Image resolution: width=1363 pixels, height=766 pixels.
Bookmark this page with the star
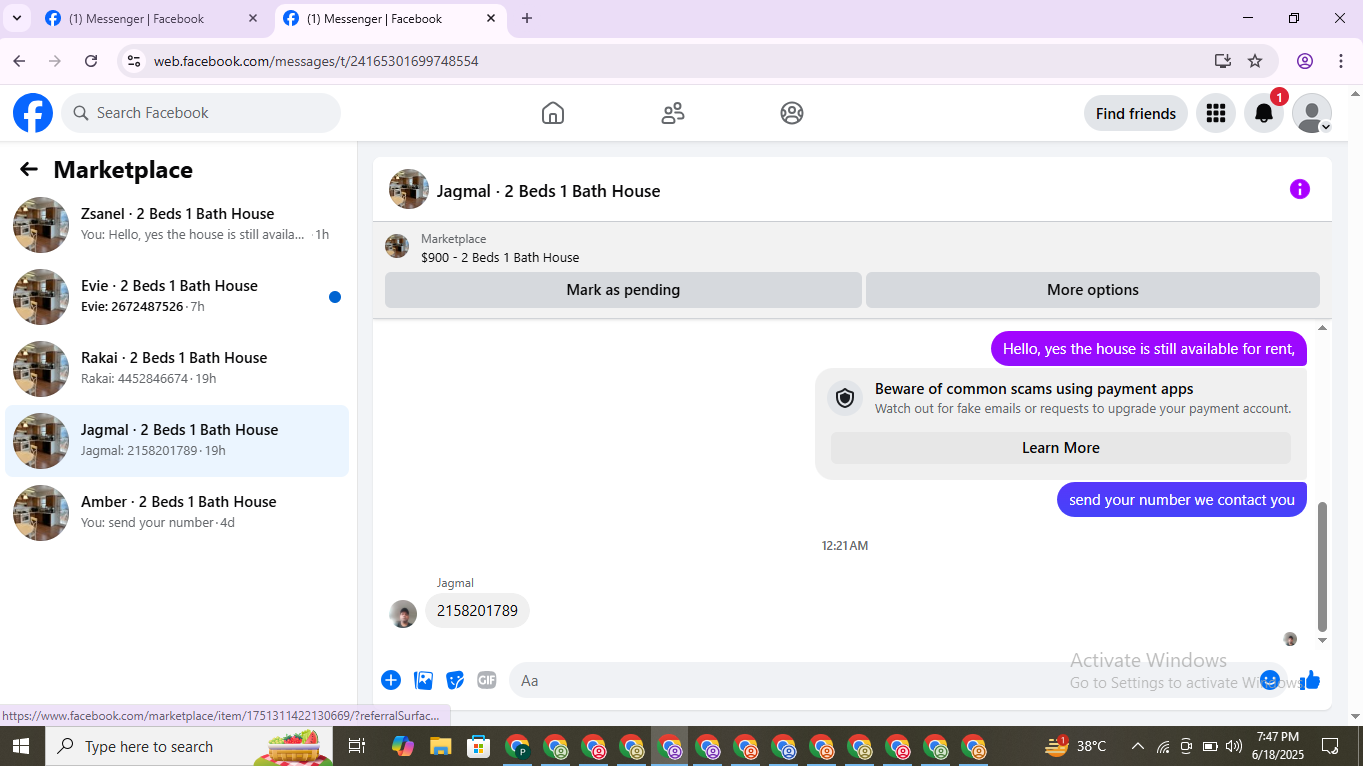point(1255,61)
